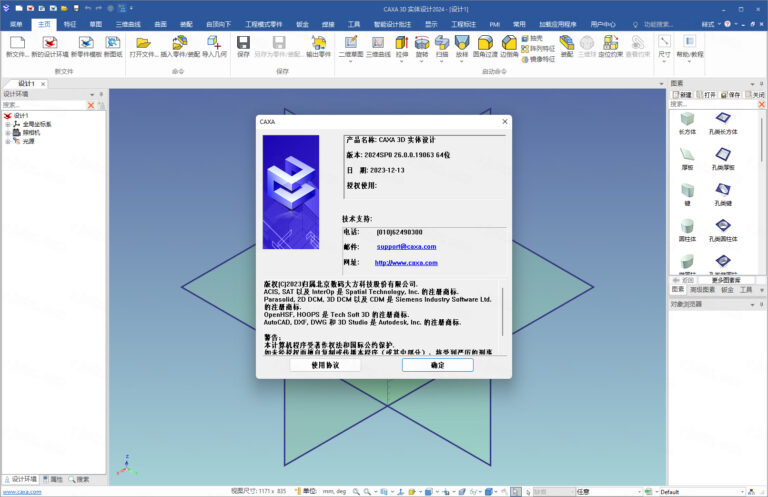Click the 导入几何 import icon

214,43
